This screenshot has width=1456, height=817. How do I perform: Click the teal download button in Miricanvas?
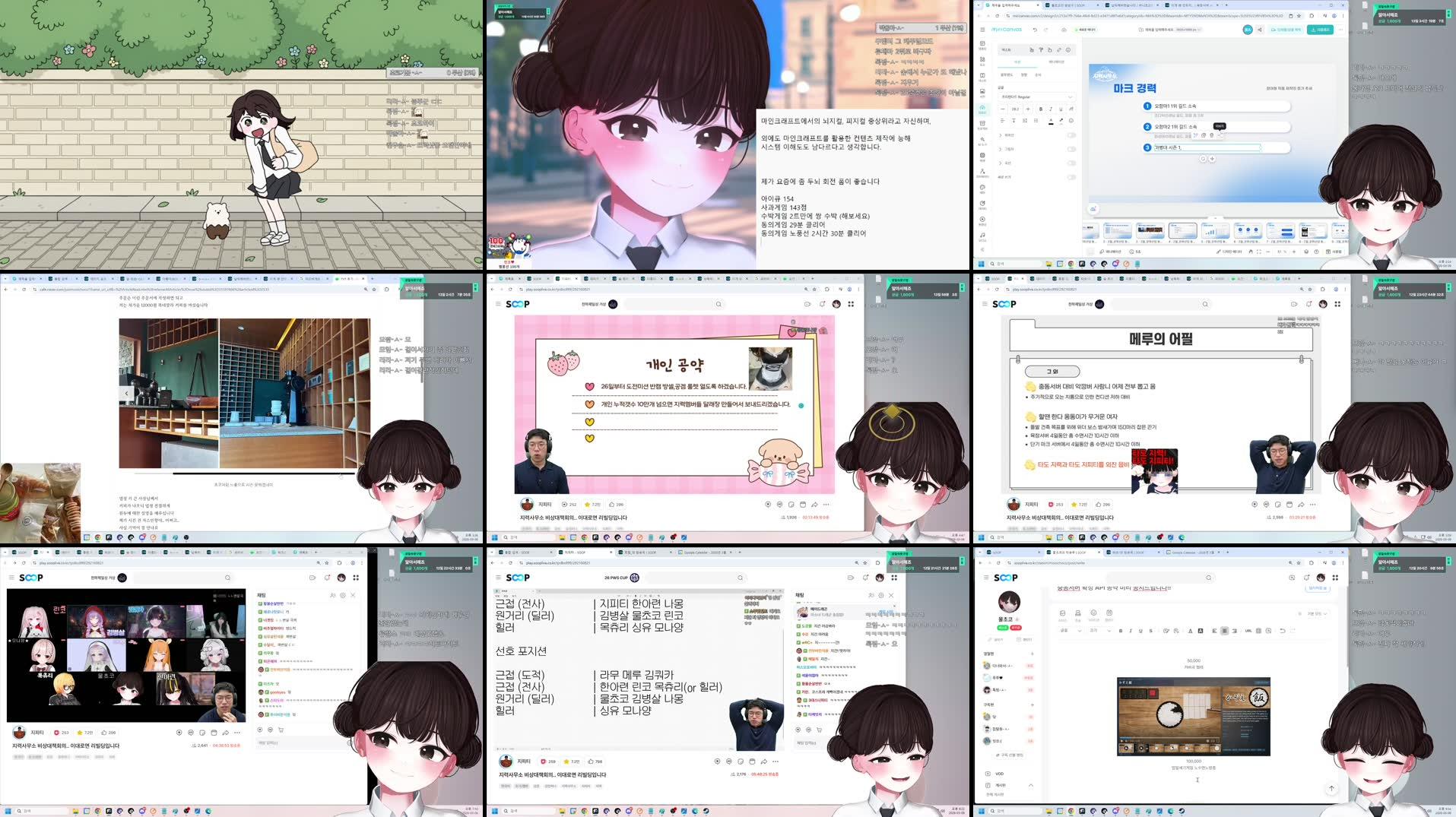point(1321,30)
